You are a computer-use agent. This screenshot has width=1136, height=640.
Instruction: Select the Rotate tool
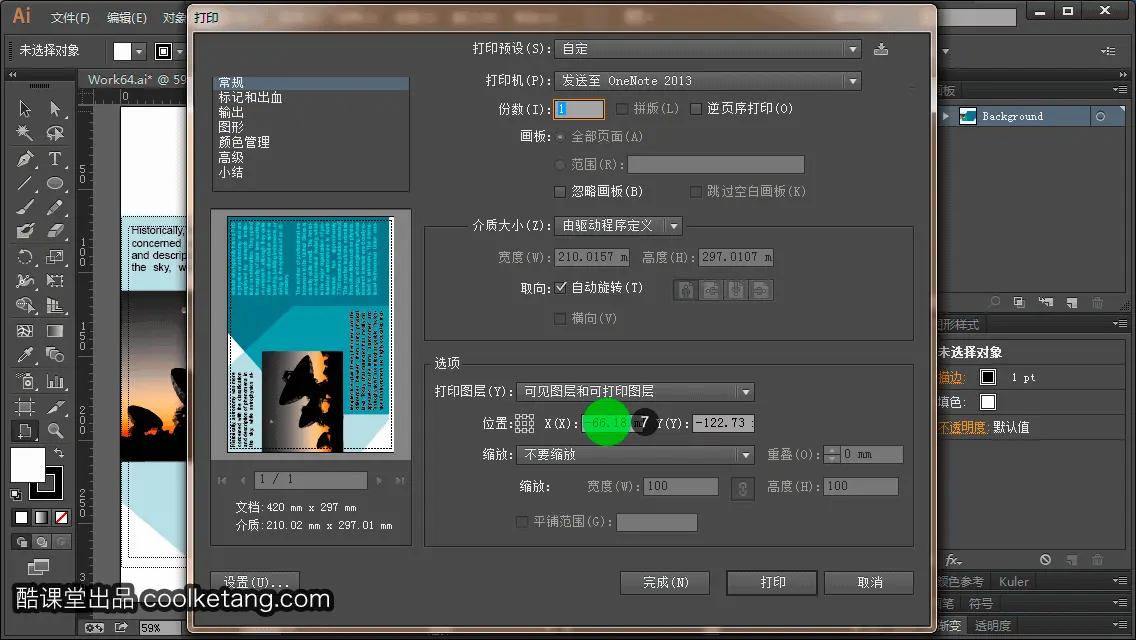[25, 257]
